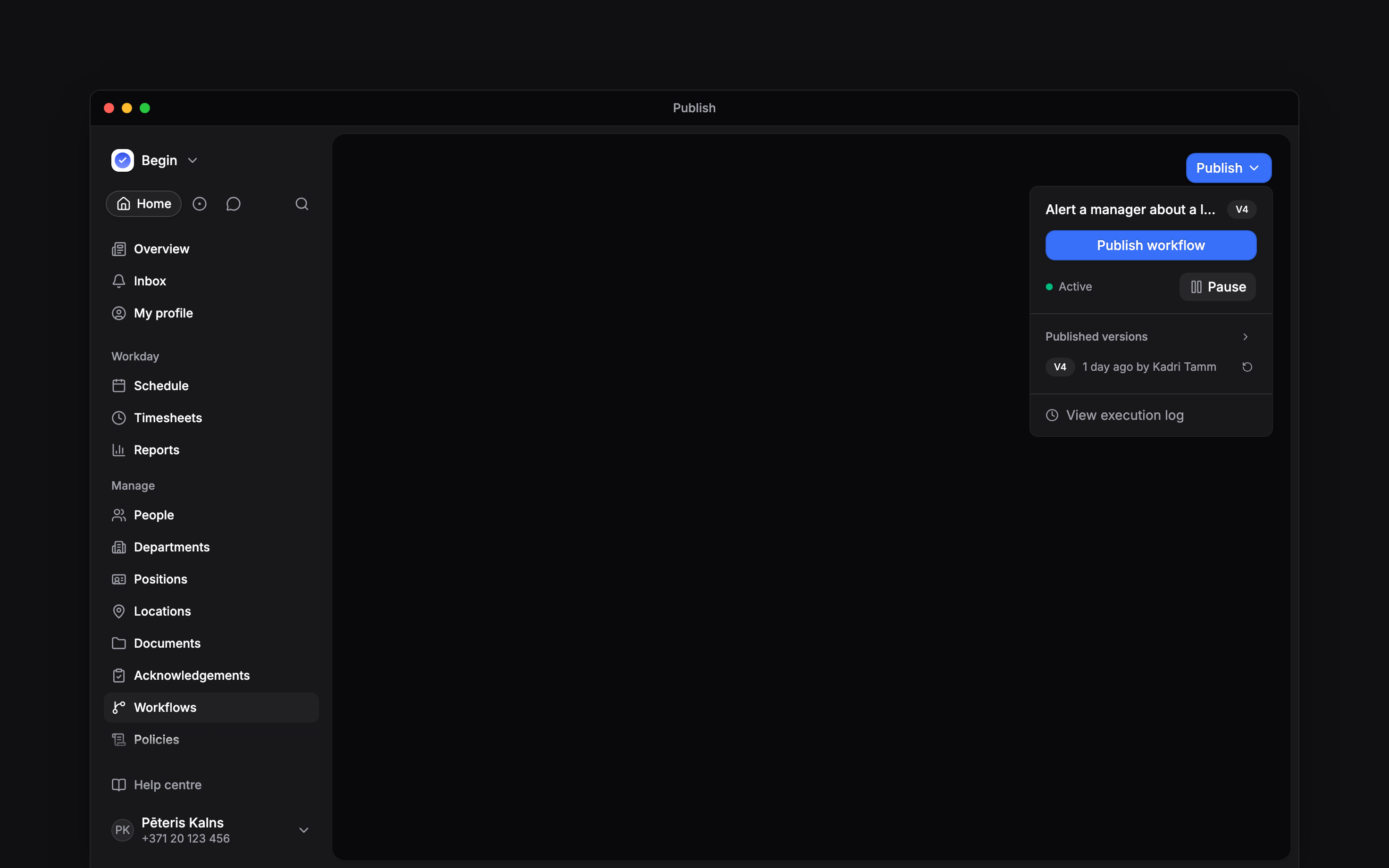Click the yellow minimize window button

click(127, 108)
